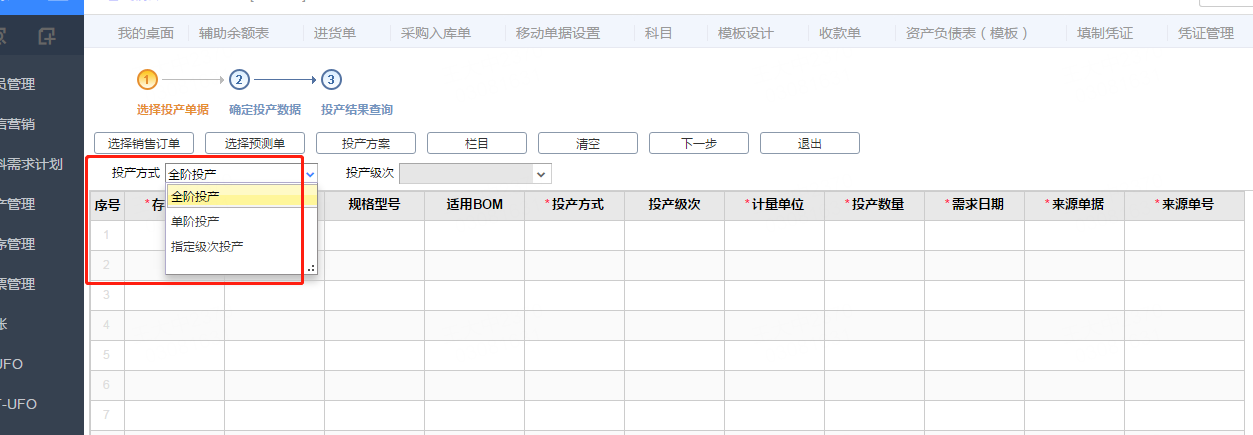The image size is (1253, 435).
Task: Select row number 5 in the table
Action: click(x=107, y=355)
